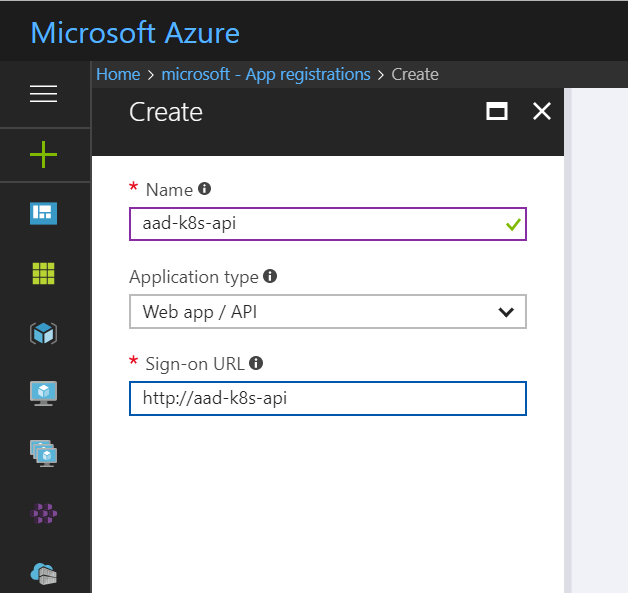
Task: Click the green plus Create a resource icon
Action: [44, 154]
